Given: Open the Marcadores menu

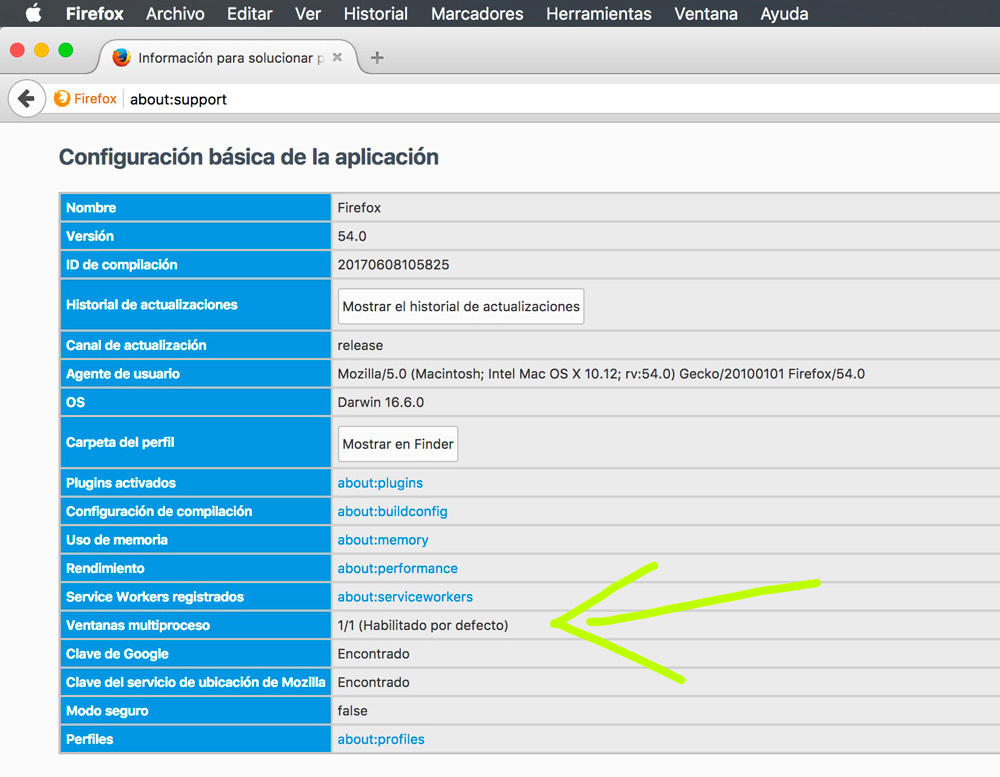Looking at the screenshot, I should click(x=477, y=13).
